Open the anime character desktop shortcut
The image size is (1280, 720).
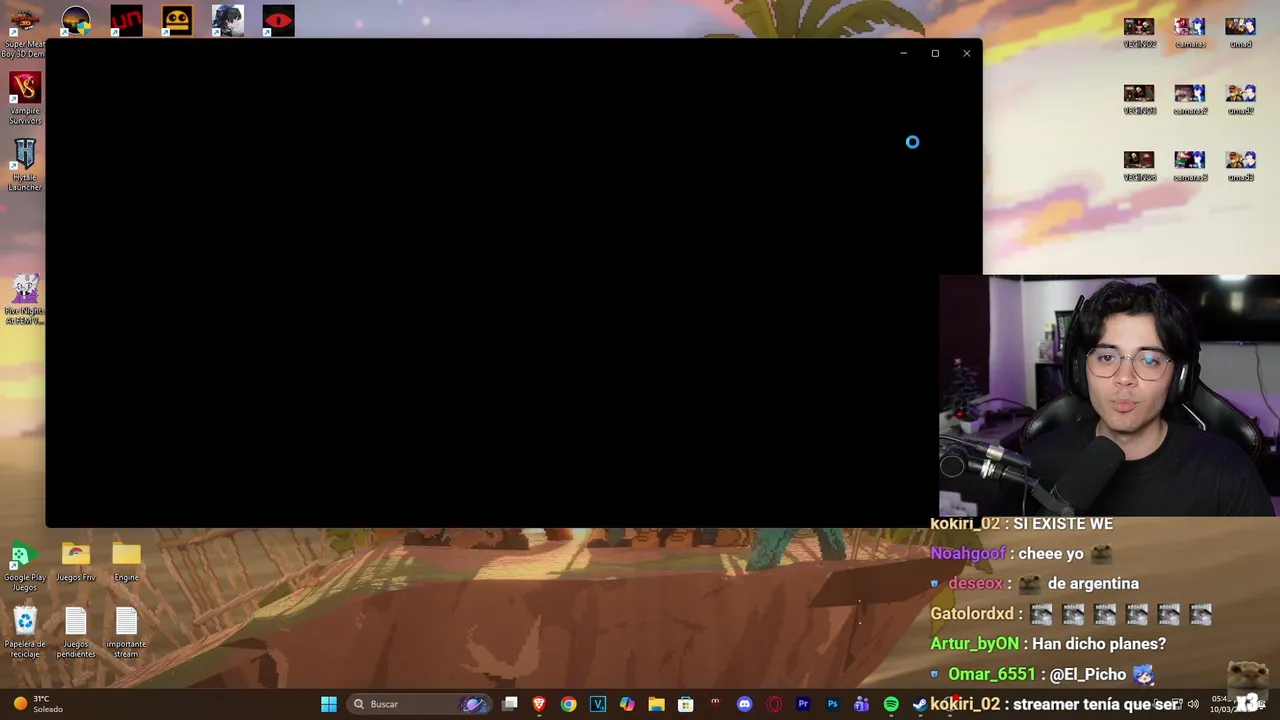(228, 21)
